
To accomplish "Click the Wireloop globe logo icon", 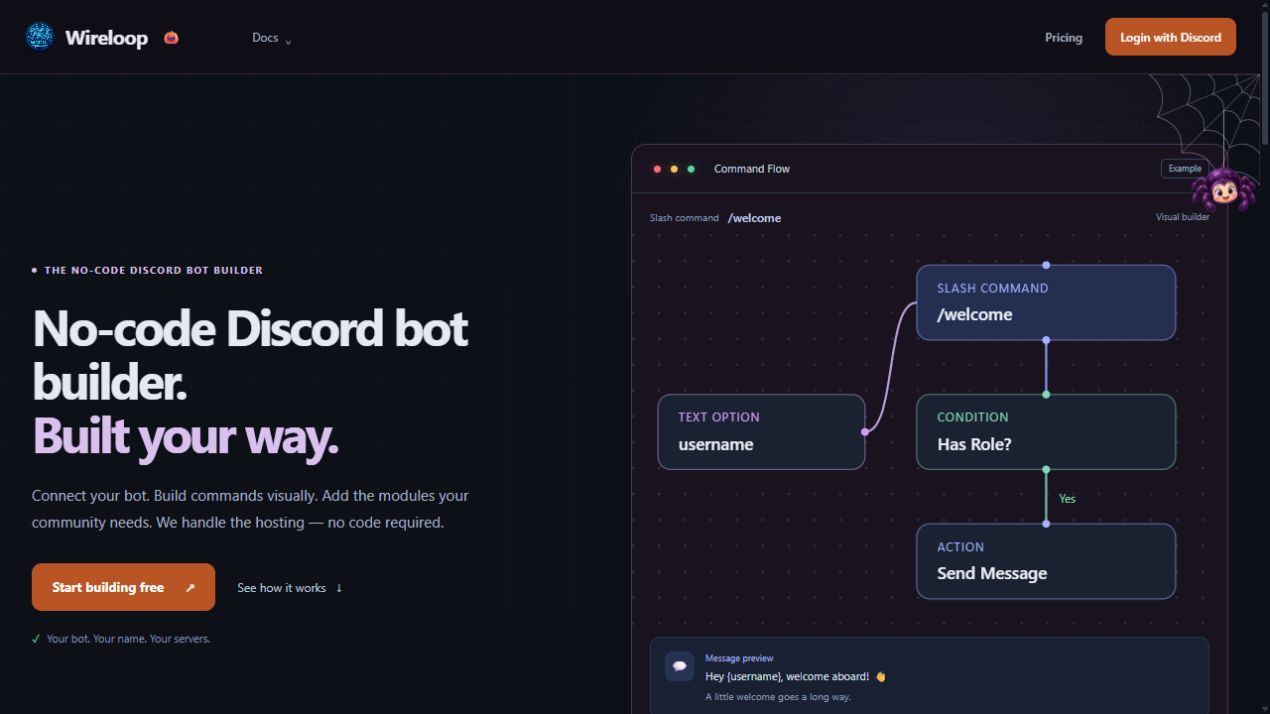I will pos(39,37).
